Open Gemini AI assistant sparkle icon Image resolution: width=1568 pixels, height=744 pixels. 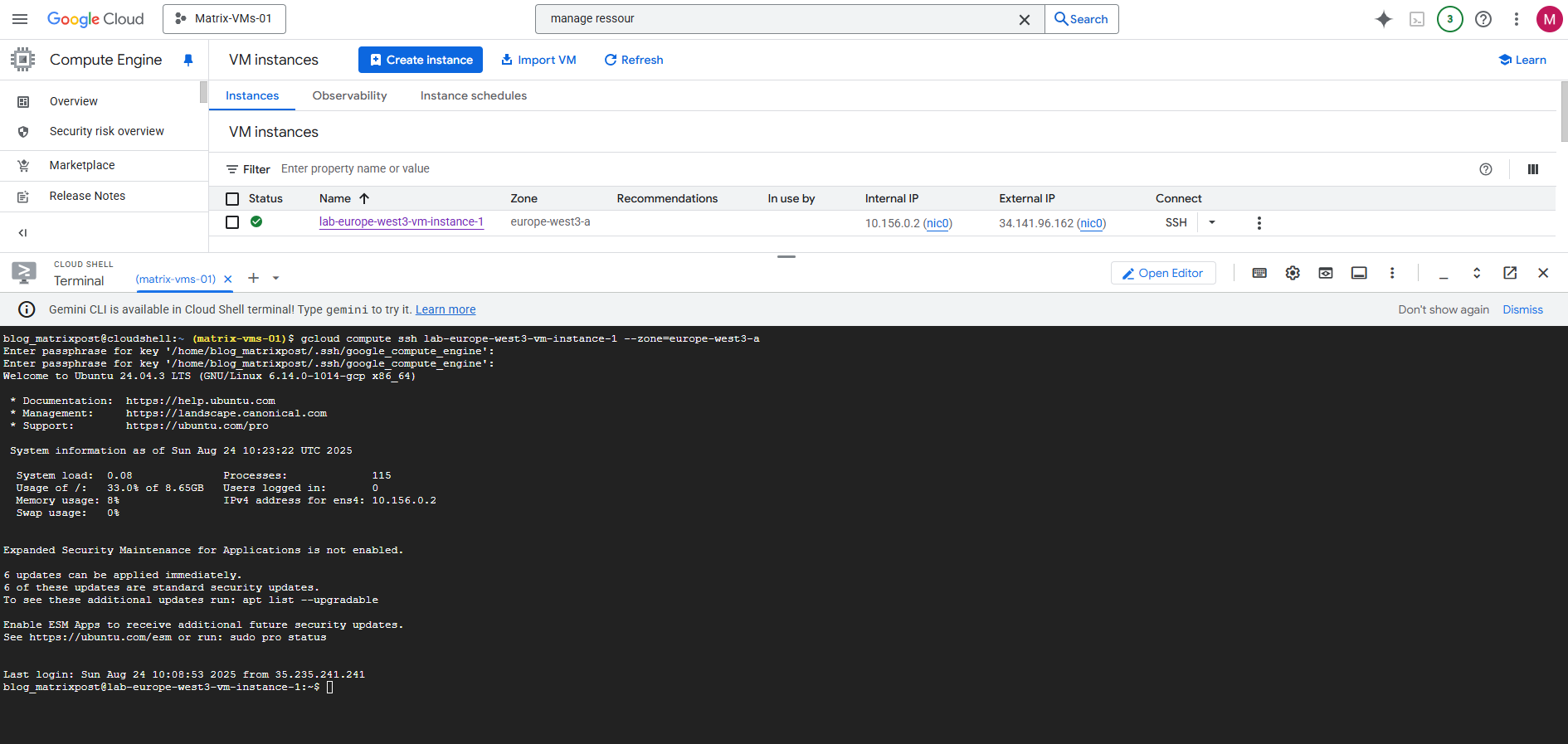[x=1383, y=19]
